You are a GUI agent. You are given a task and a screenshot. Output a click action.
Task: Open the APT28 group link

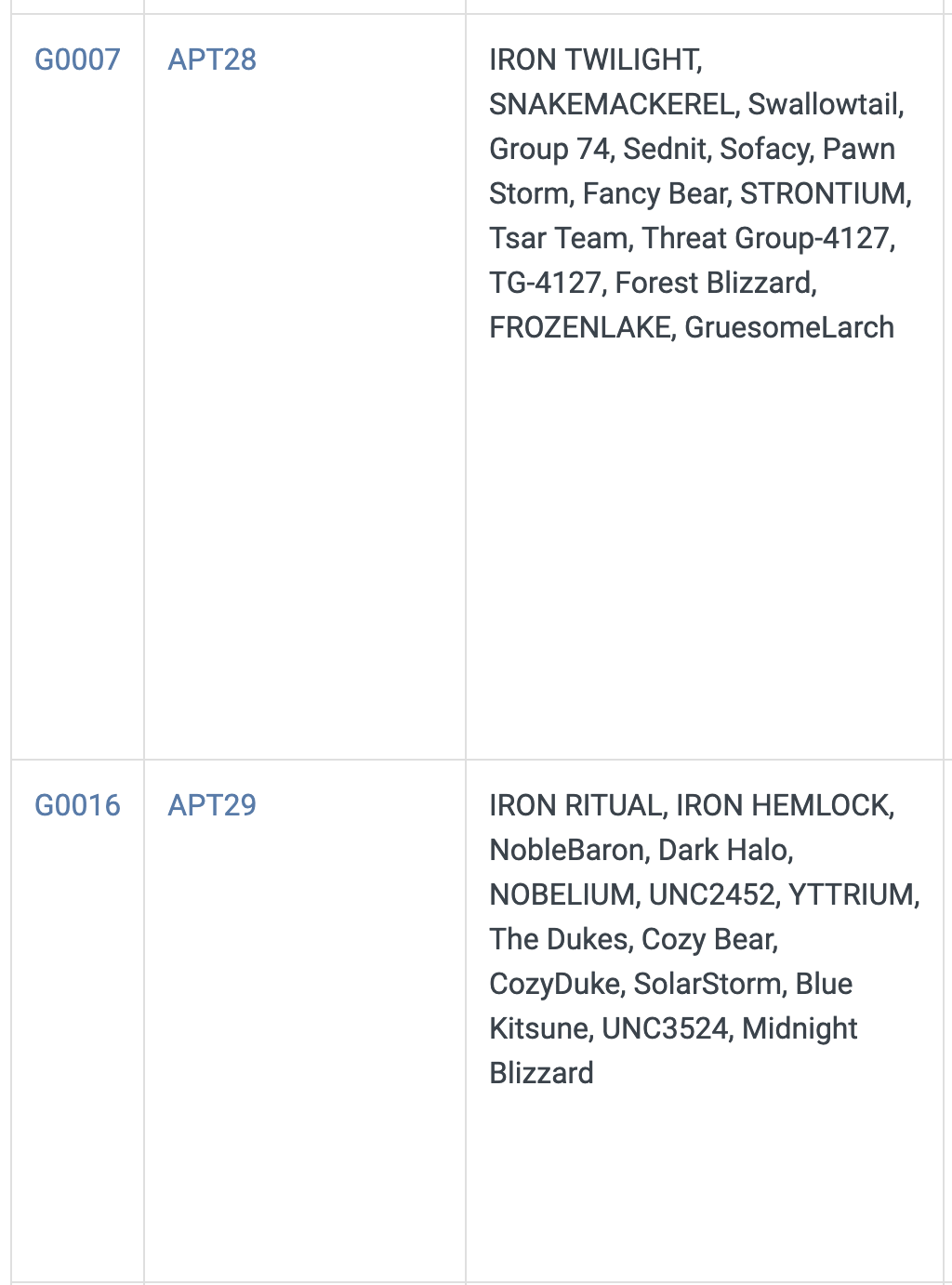point(212,60)
